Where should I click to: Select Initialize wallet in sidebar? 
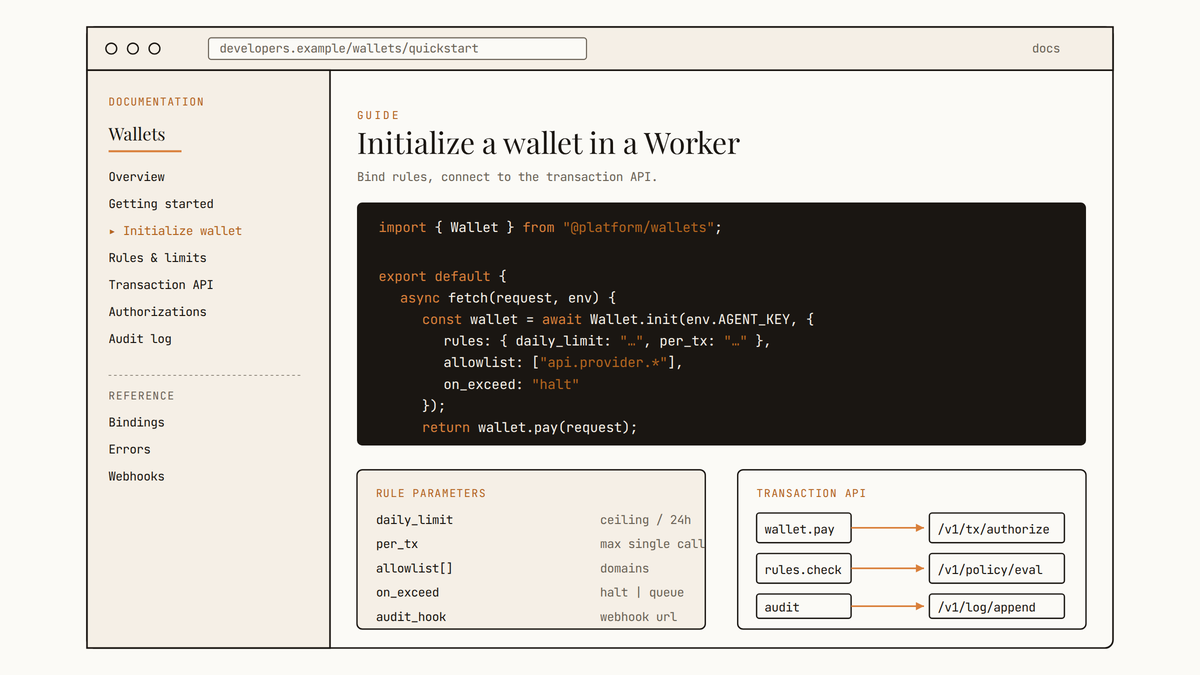182,231
